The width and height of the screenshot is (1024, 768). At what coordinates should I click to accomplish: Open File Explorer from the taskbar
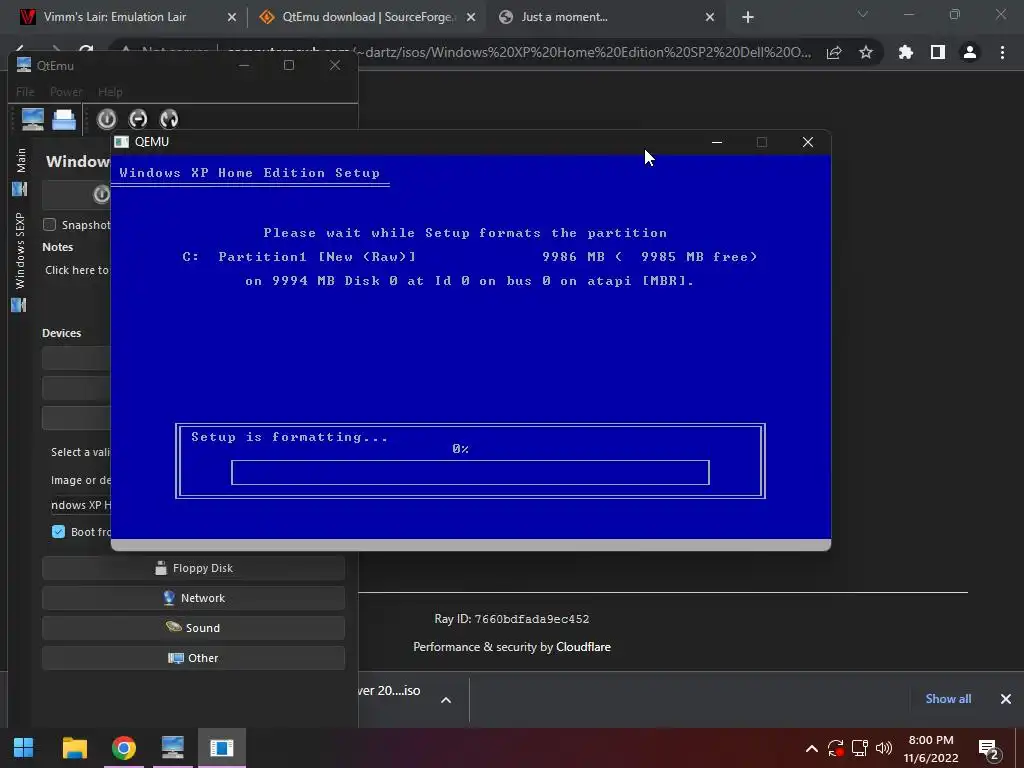click(74, 748)
